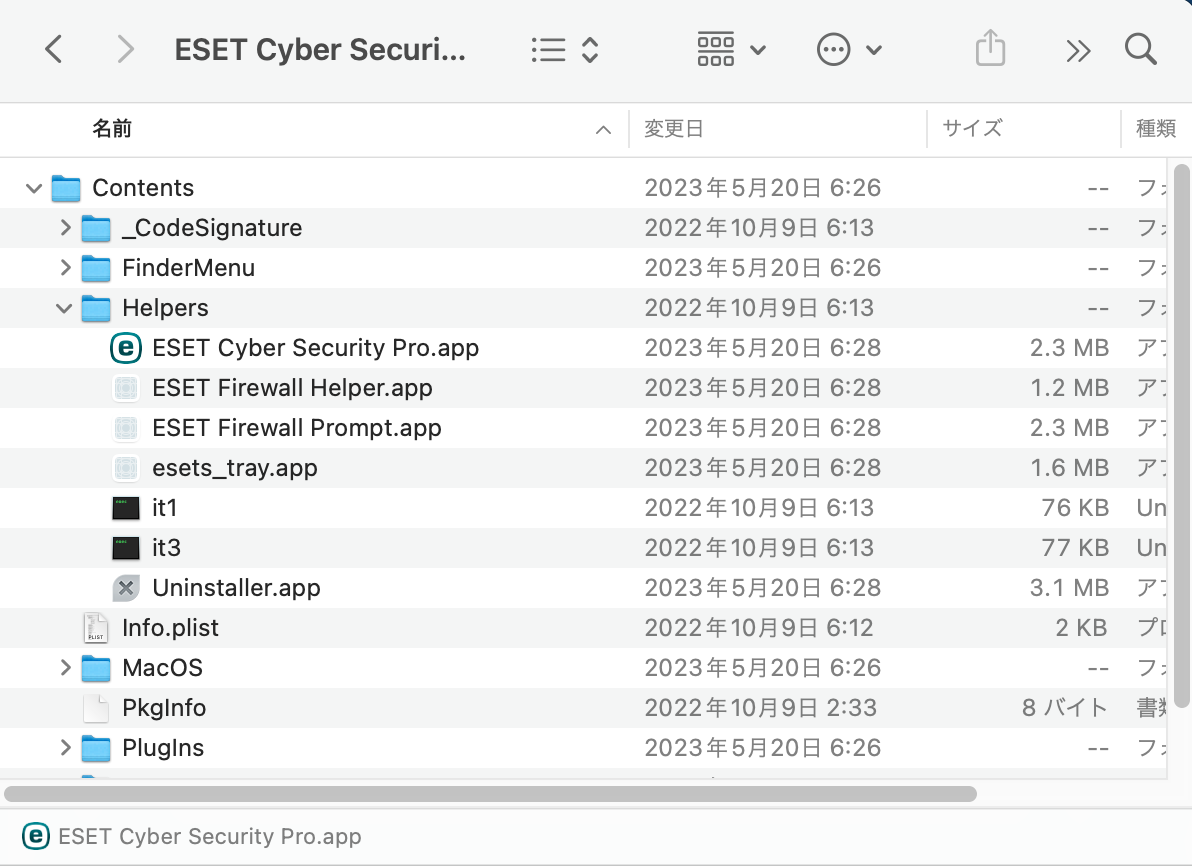Click the PlugIns folder icon
Image resolution: width=1192 pixels, height=866 pixels.
(x=96, y=748)
